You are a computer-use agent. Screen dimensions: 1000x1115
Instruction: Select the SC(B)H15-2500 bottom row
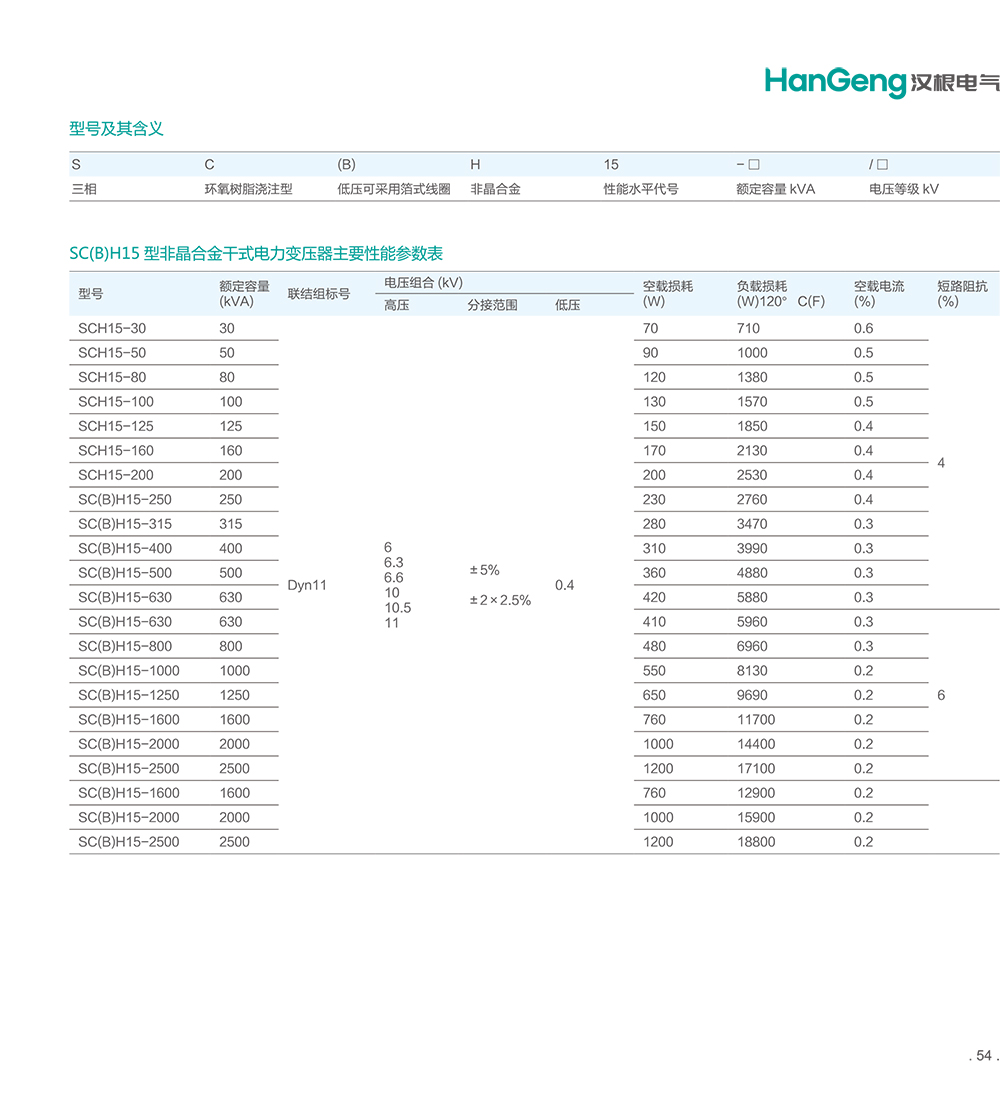tap(128, 841)
